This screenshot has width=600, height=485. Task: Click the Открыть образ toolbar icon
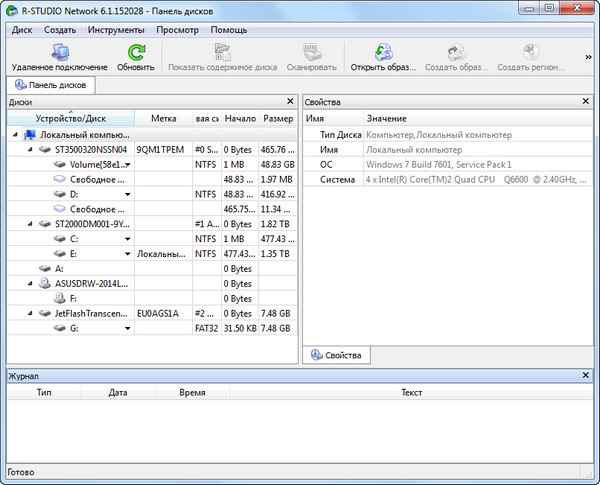pyautogui.click(x=381, y=52)
